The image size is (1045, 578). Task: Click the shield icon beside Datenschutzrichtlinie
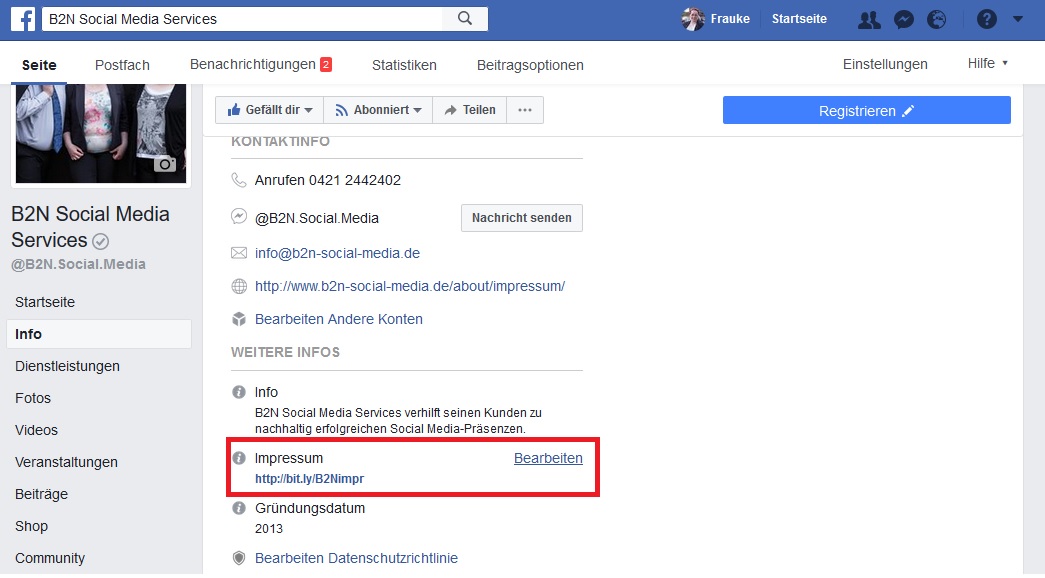239,558
